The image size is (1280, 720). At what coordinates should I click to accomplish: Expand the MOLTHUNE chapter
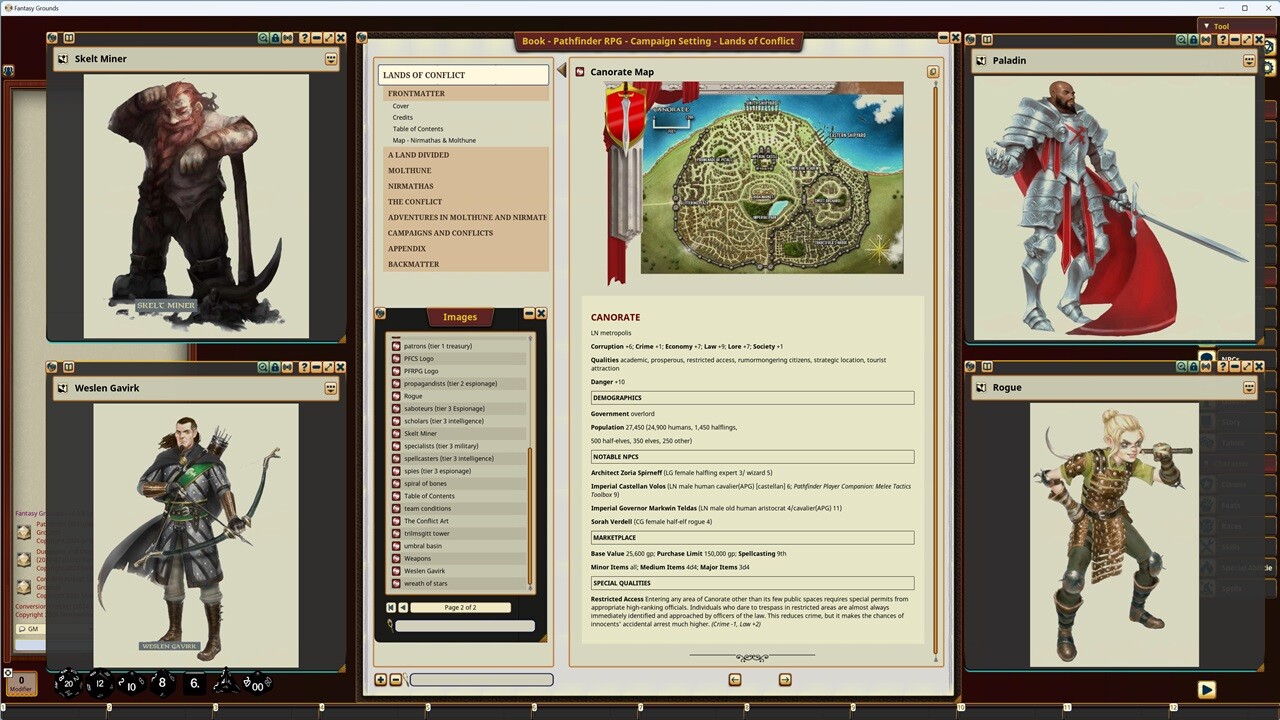[x=409, y=170]
